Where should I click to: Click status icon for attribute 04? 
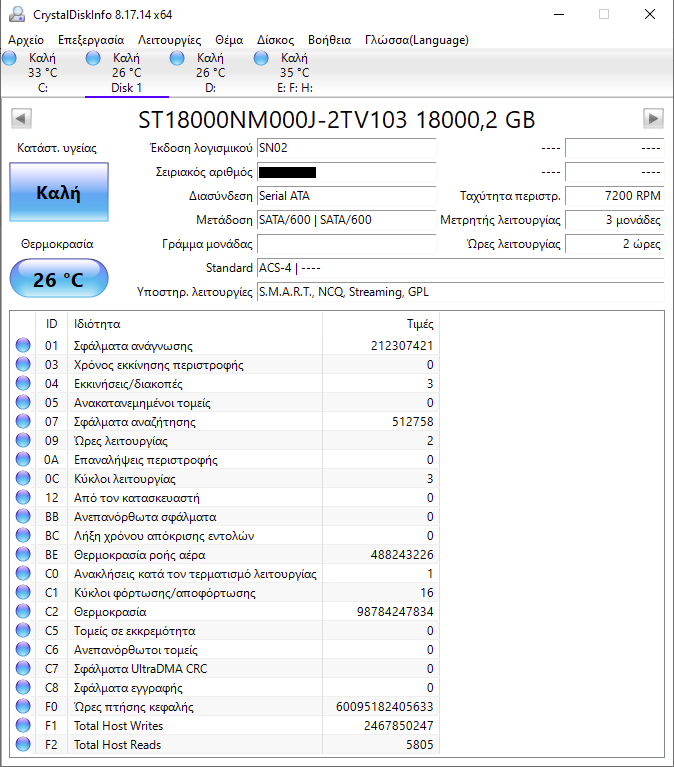(x=23, y=384)
